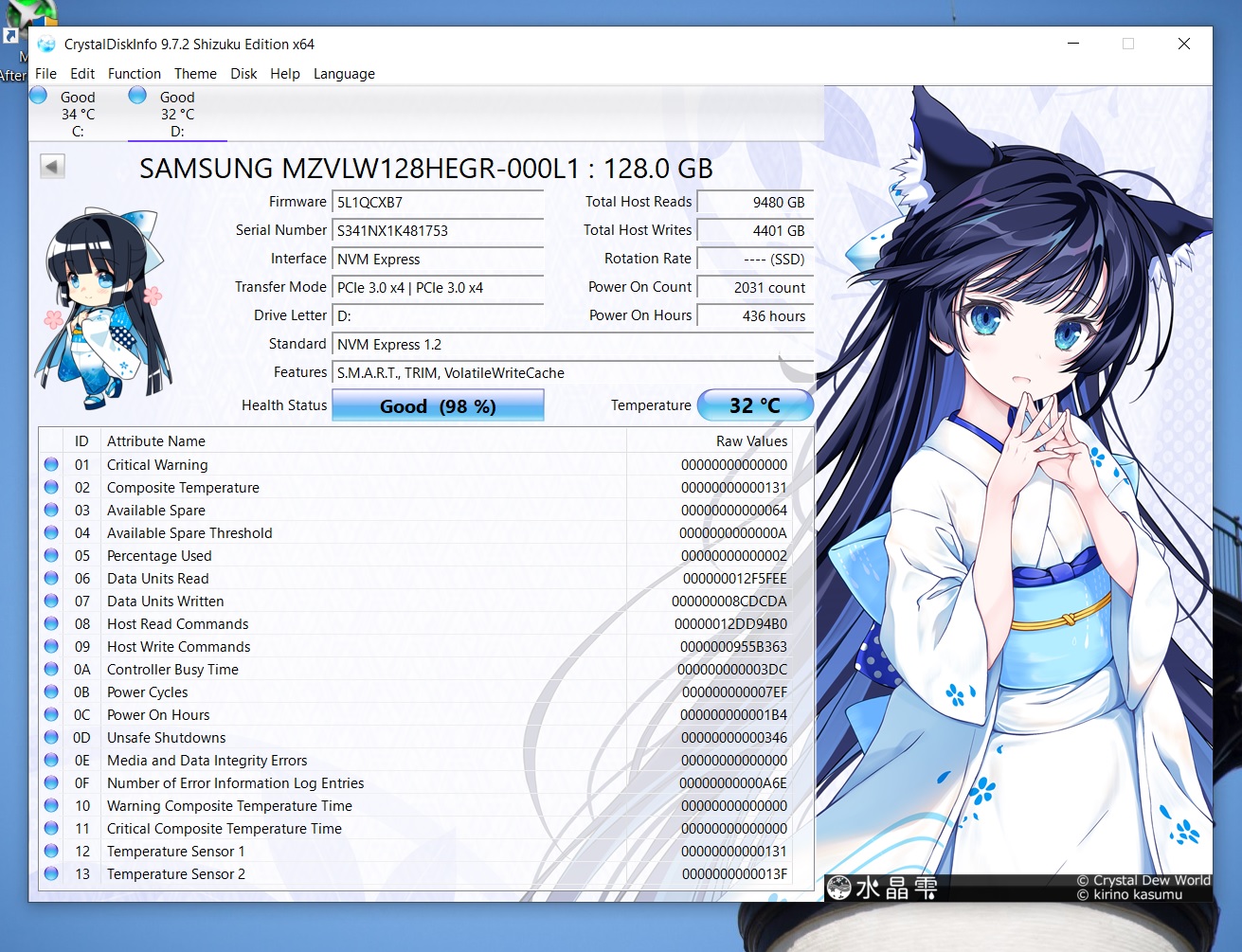Click the D: drive status orb
The width and height of the screenshot is (1242, 952).
(137, 95)
